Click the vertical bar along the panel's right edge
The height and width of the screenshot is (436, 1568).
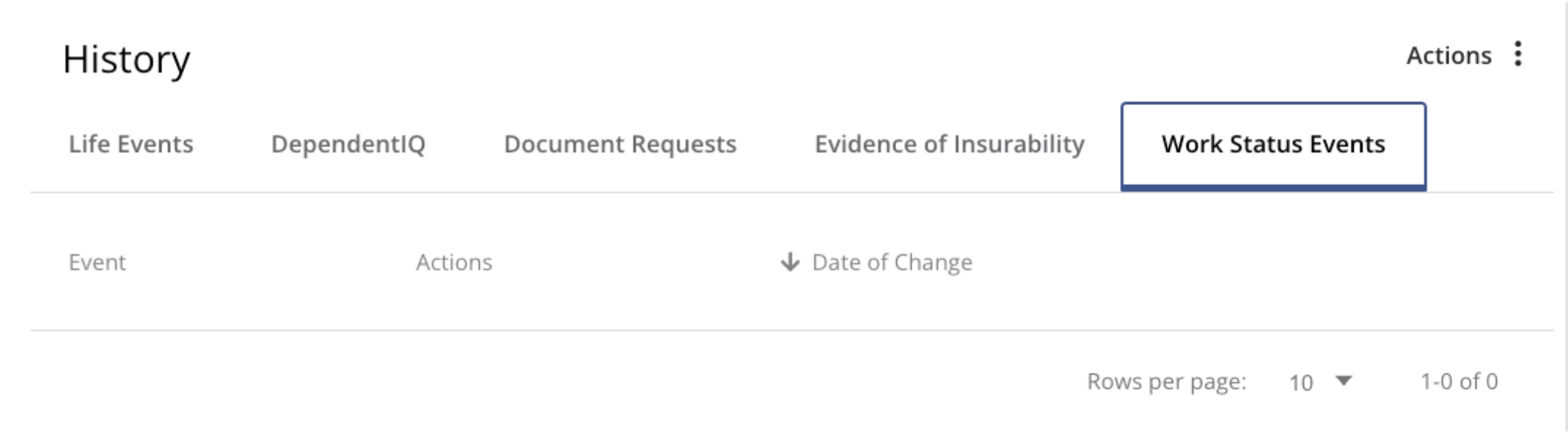[1566, 217]
